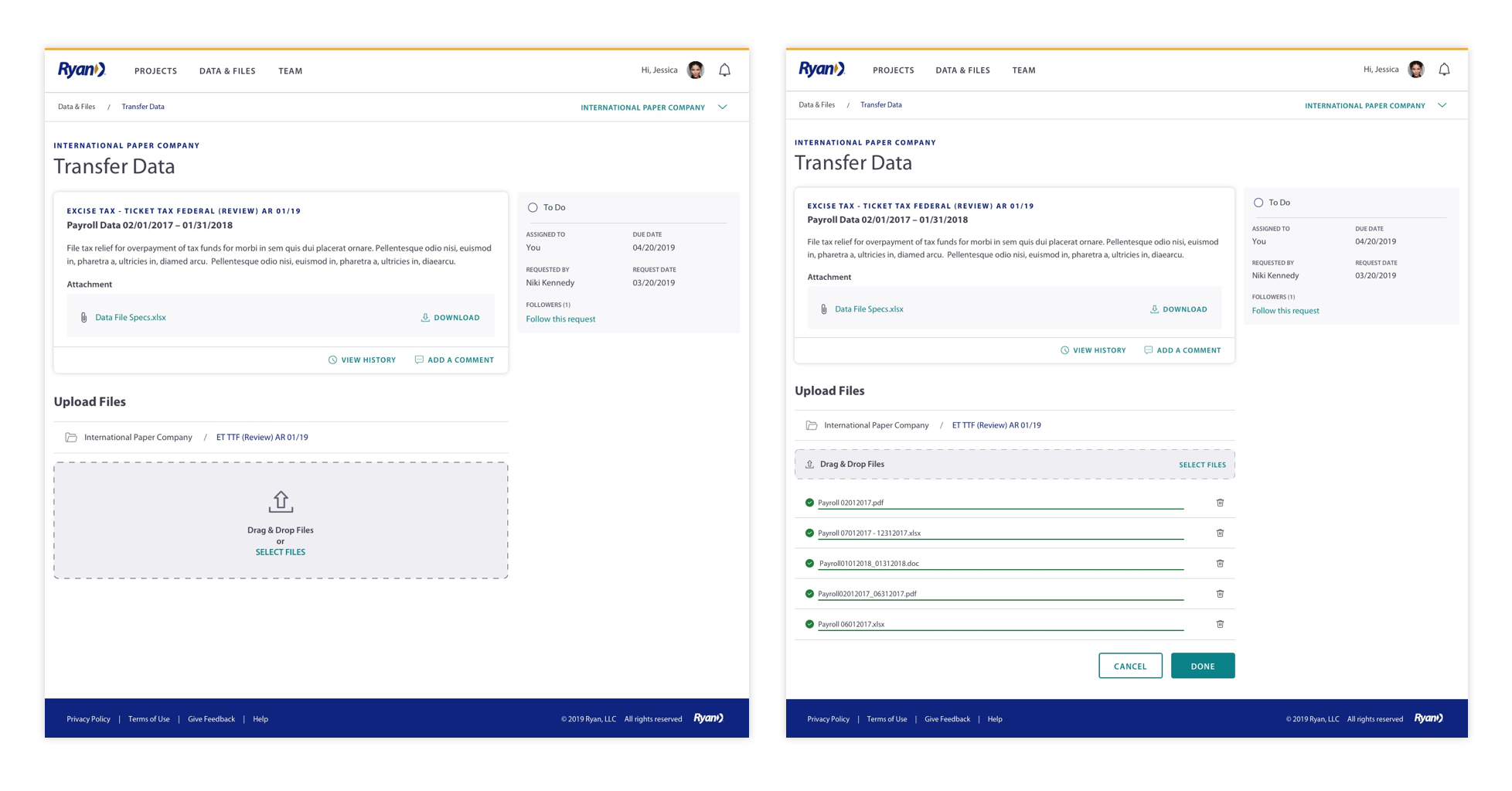Open notifications bell in left screen
This screenshot has height=791, width=1512.
coord(724,70)
